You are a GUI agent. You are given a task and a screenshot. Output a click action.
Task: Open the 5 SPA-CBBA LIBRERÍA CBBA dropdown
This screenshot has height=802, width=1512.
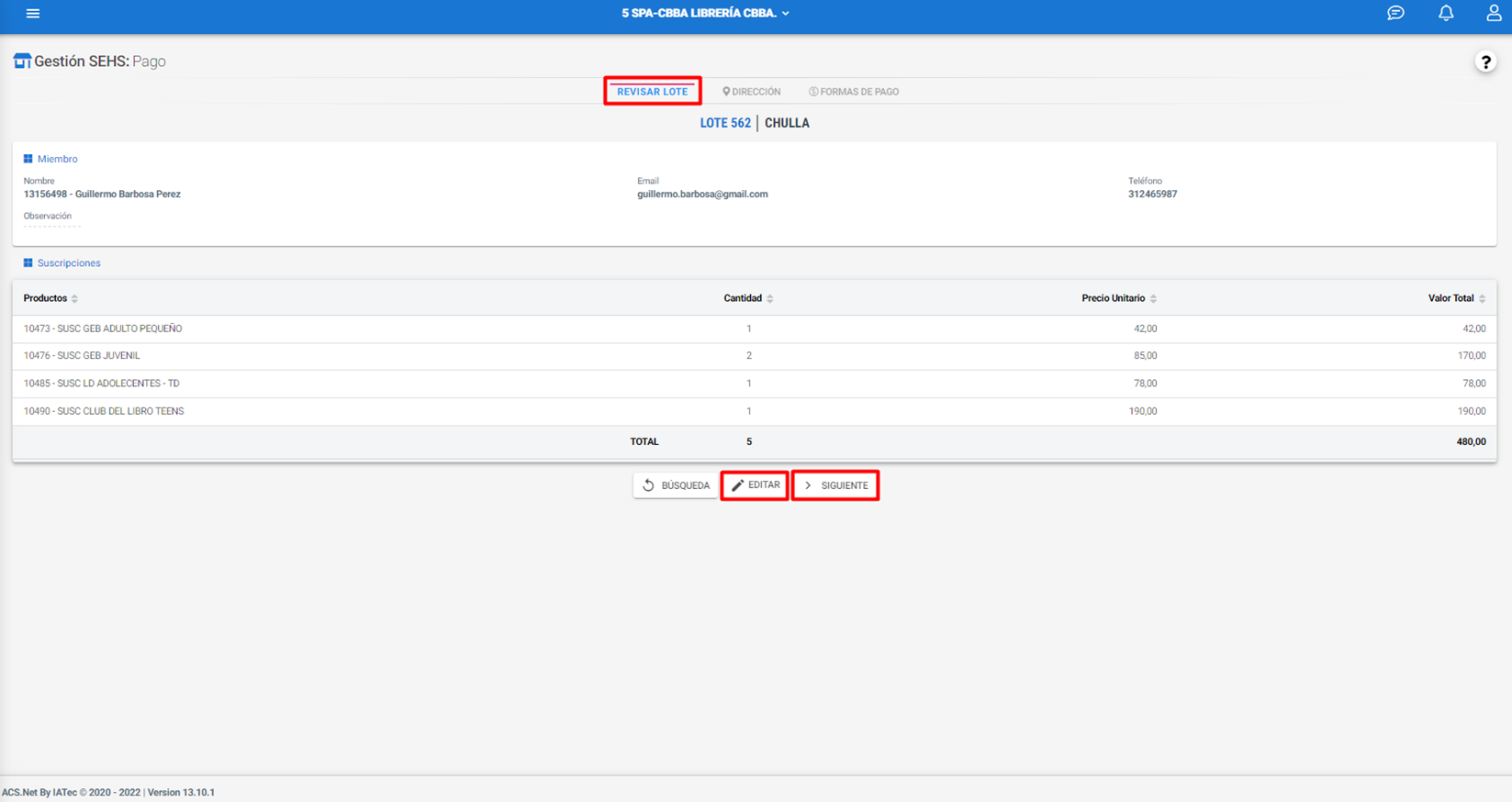705,13
